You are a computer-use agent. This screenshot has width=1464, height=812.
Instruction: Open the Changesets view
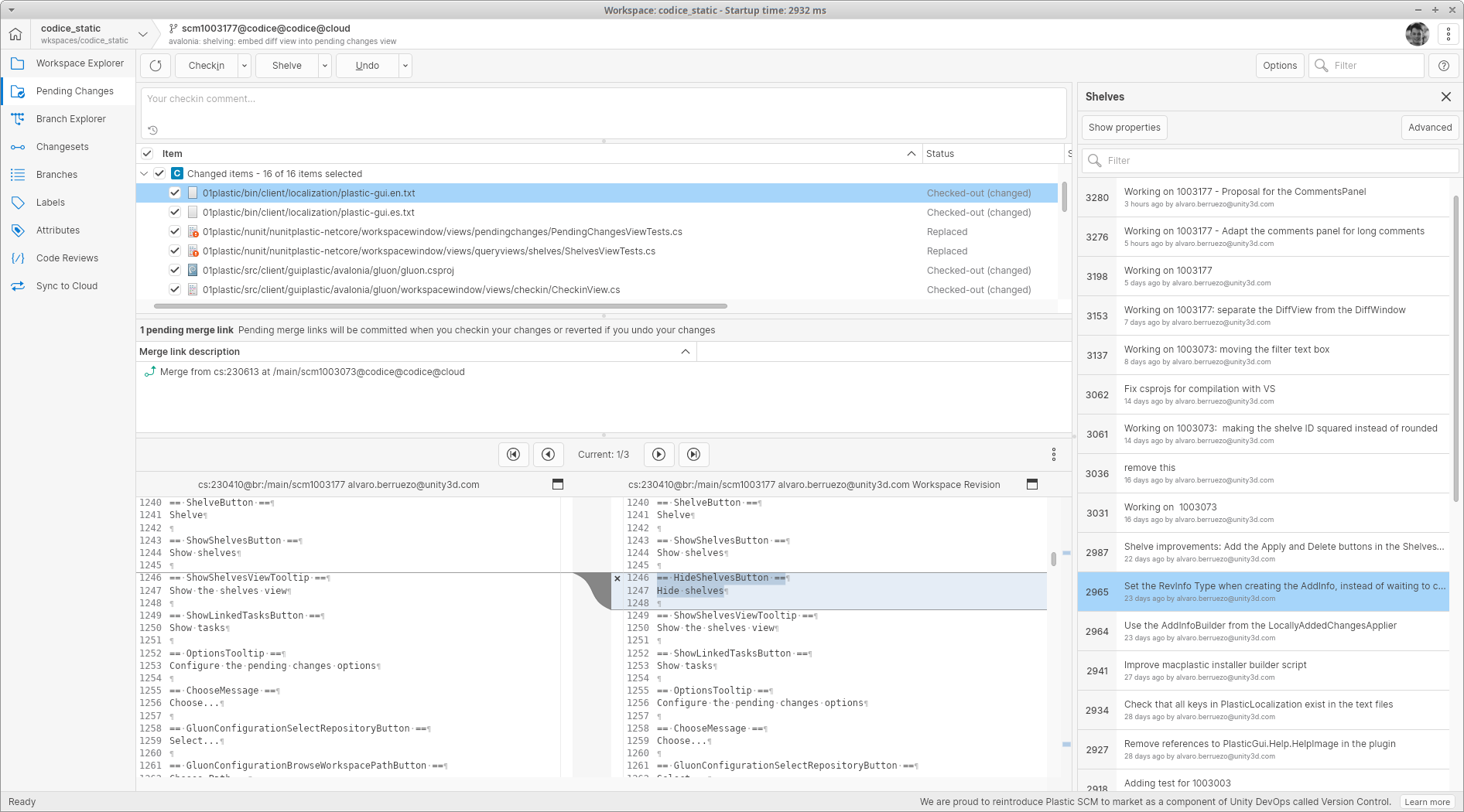click(x=62, y=146)
